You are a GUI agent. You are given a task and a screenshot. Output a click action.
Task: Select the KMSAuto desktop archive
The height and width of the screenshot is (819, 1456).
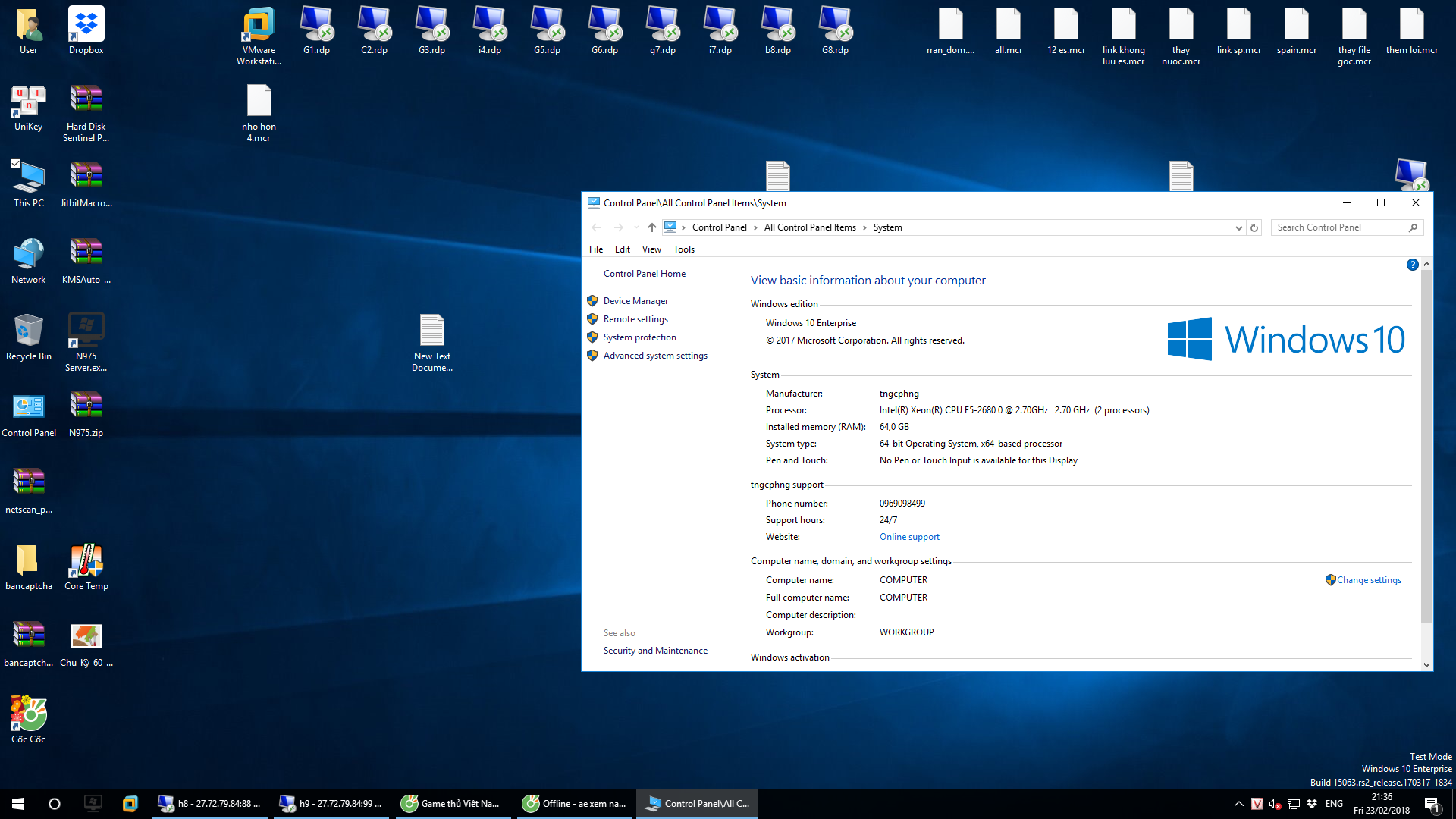click(x=86, y=260)
